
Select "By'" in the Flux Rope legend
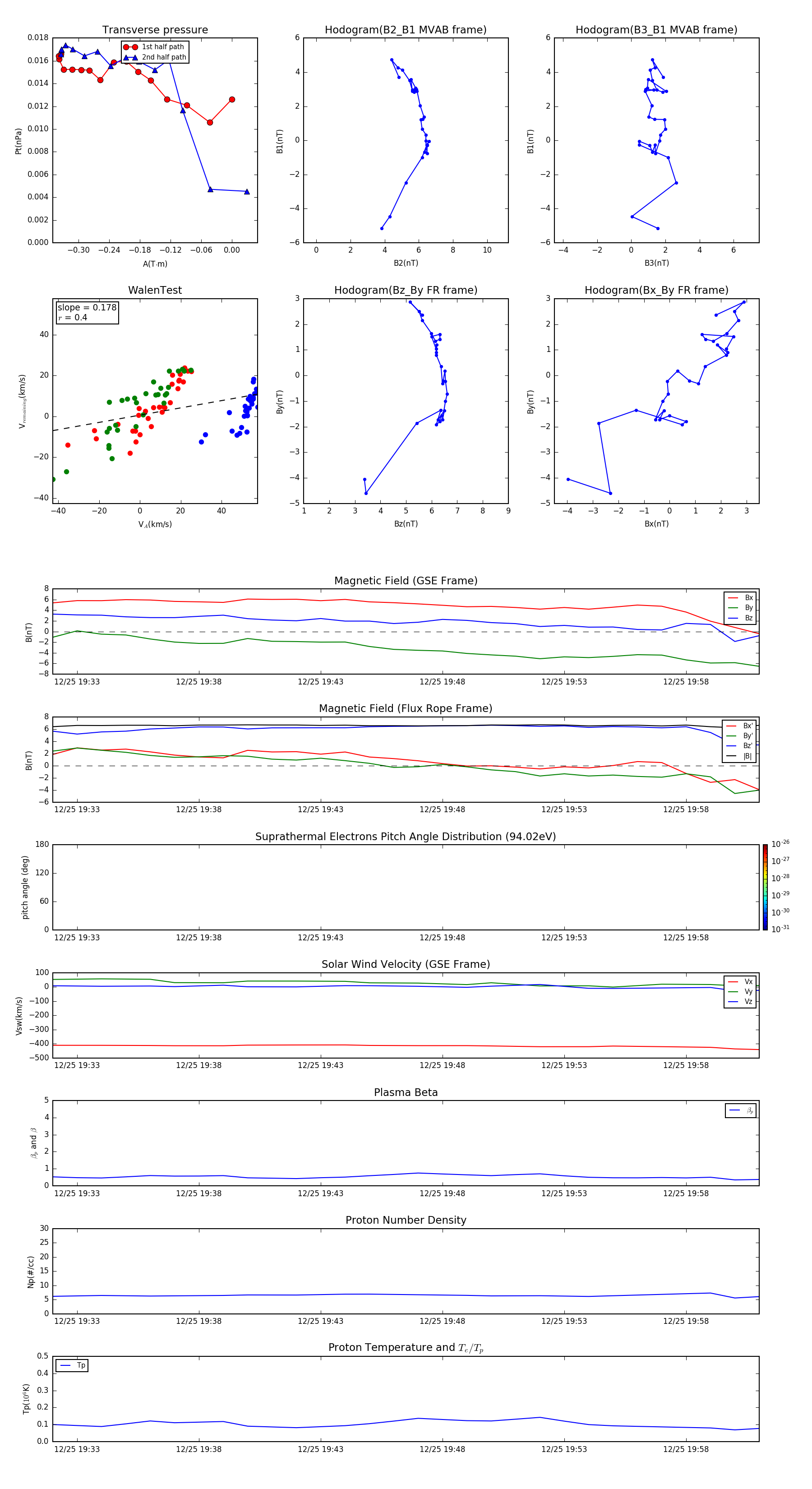[740, 736]
